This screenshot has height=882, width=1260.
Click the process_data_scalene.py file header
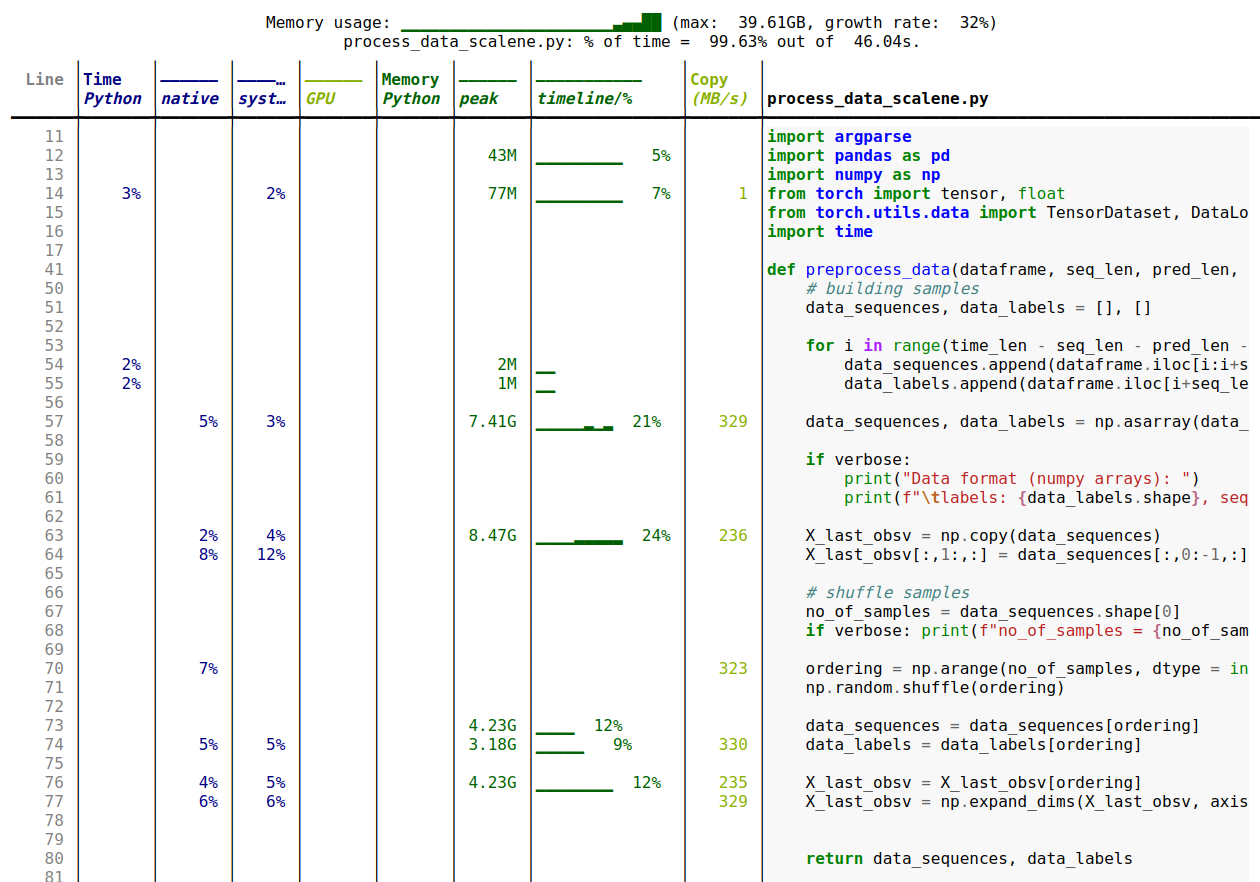(878, 99)
